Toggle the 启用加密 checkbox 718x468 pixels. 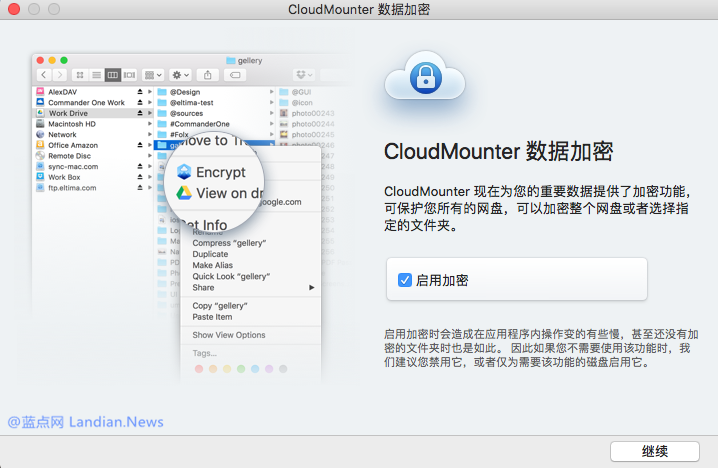pos(405,280)
